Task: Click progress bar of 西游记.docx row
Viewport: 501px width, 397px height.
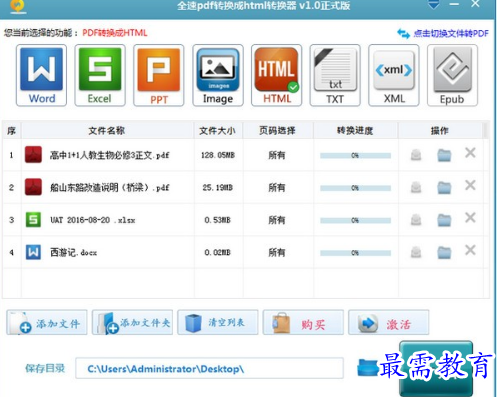Action: (x=355, y=253)
